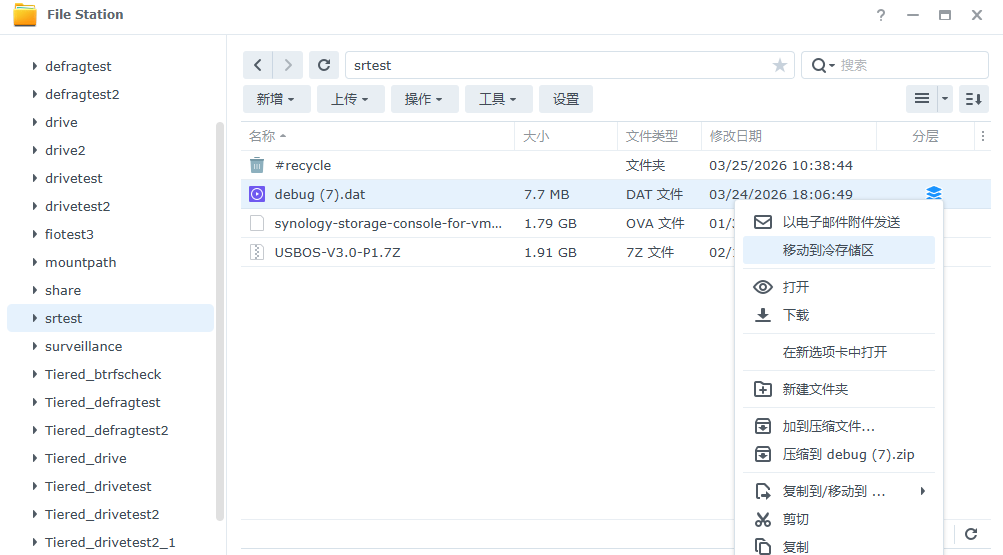Open the view mode dropdown arrow
The image size is (1003, 555).
(946, 99)
